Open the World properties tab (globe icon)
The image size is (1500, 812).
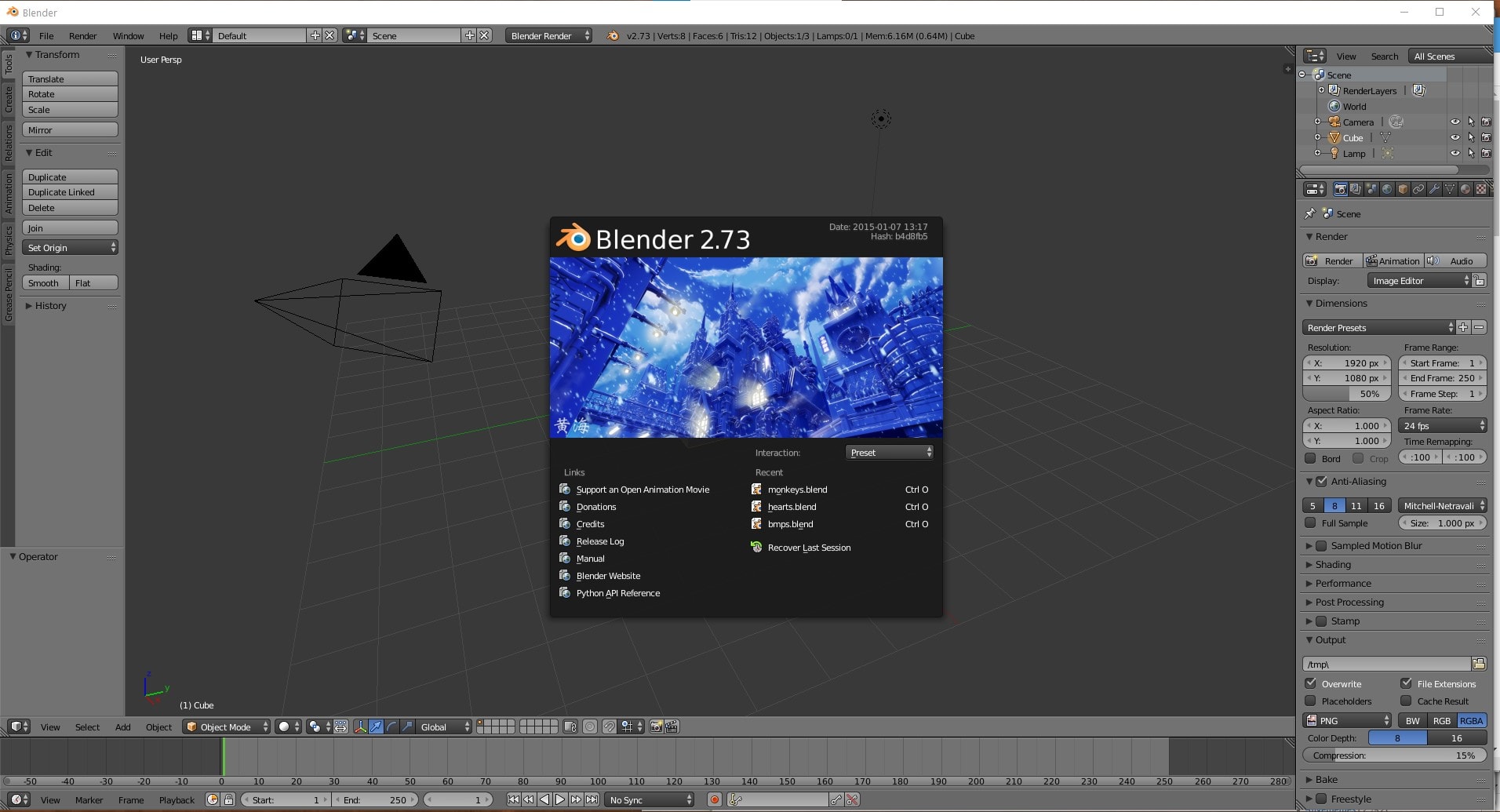[x=1387, y=189]
